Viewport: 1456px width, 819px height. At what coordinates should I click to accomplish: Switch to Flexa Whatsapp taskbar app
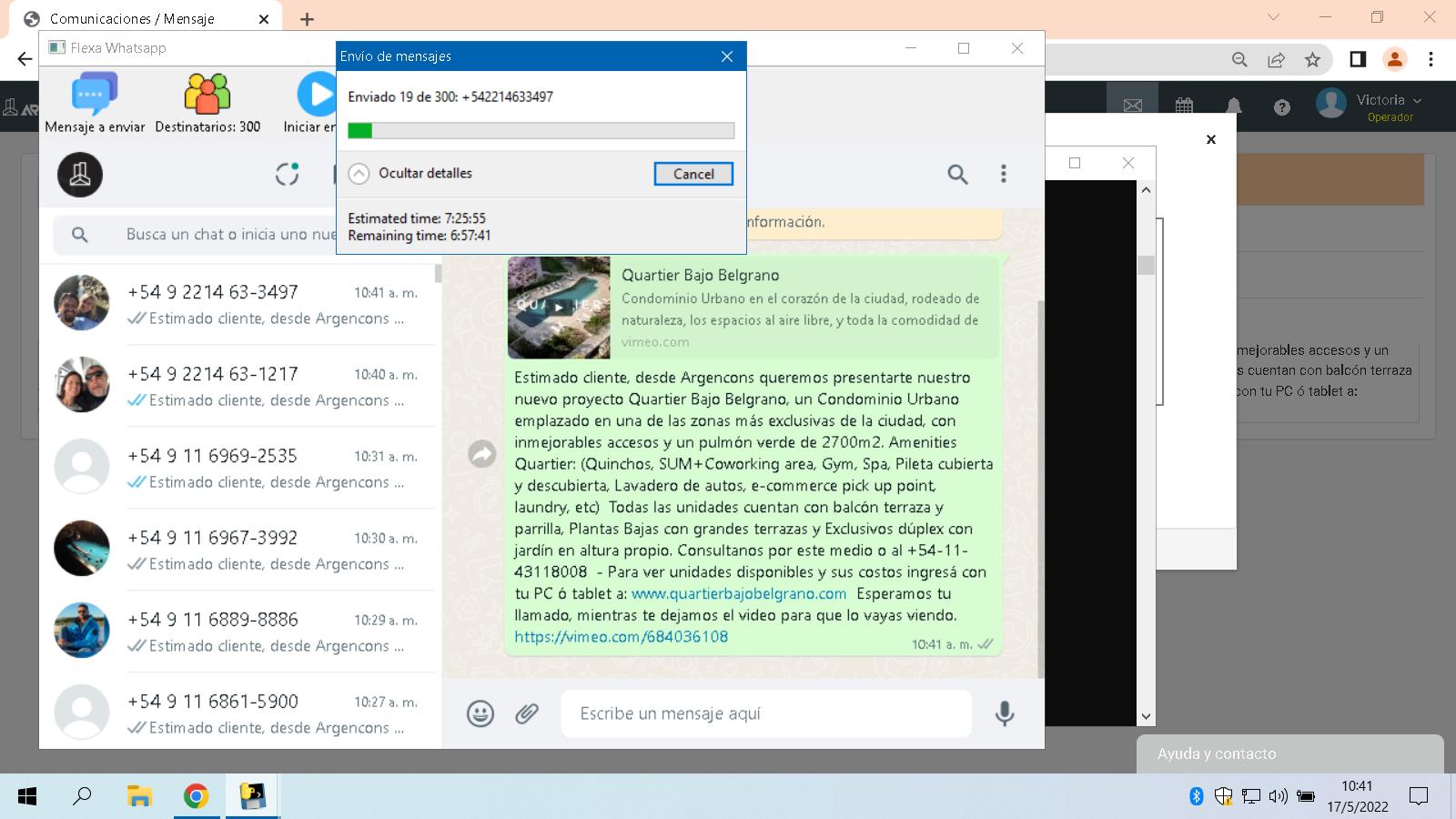pyautogui.click(x=252, y=797)
